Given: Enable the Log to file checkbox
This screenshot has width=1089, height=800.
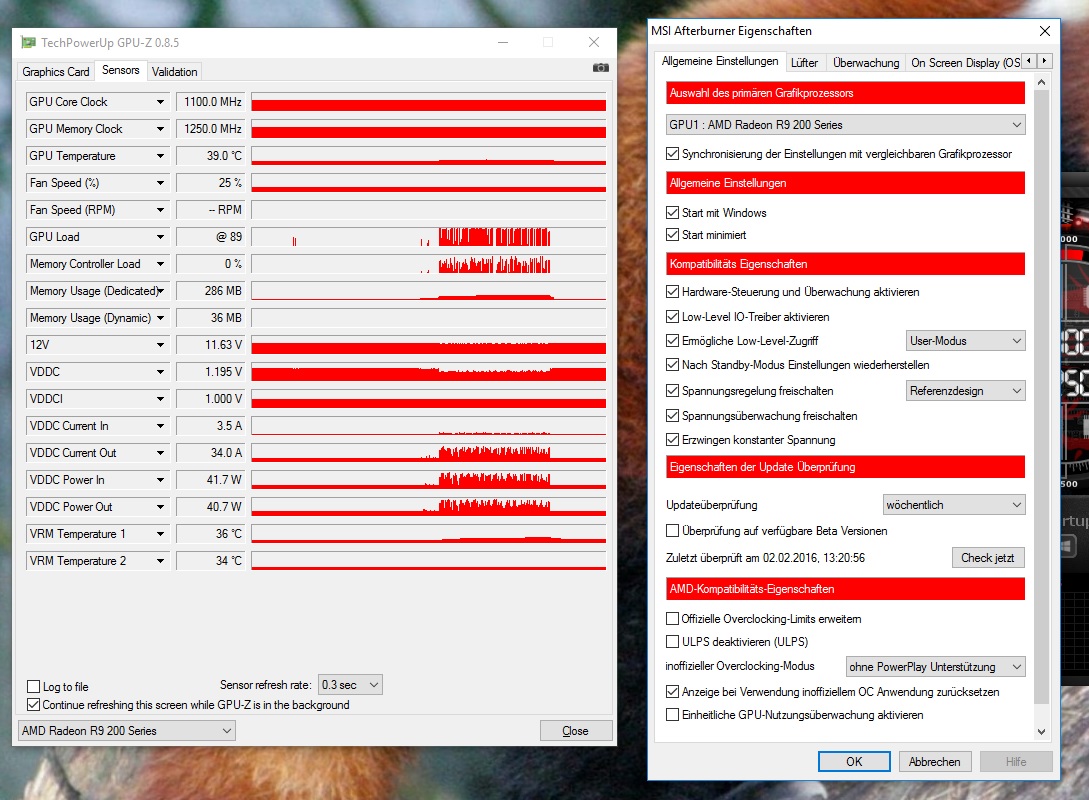Looking at the screenshot, I should click(33, 687).
